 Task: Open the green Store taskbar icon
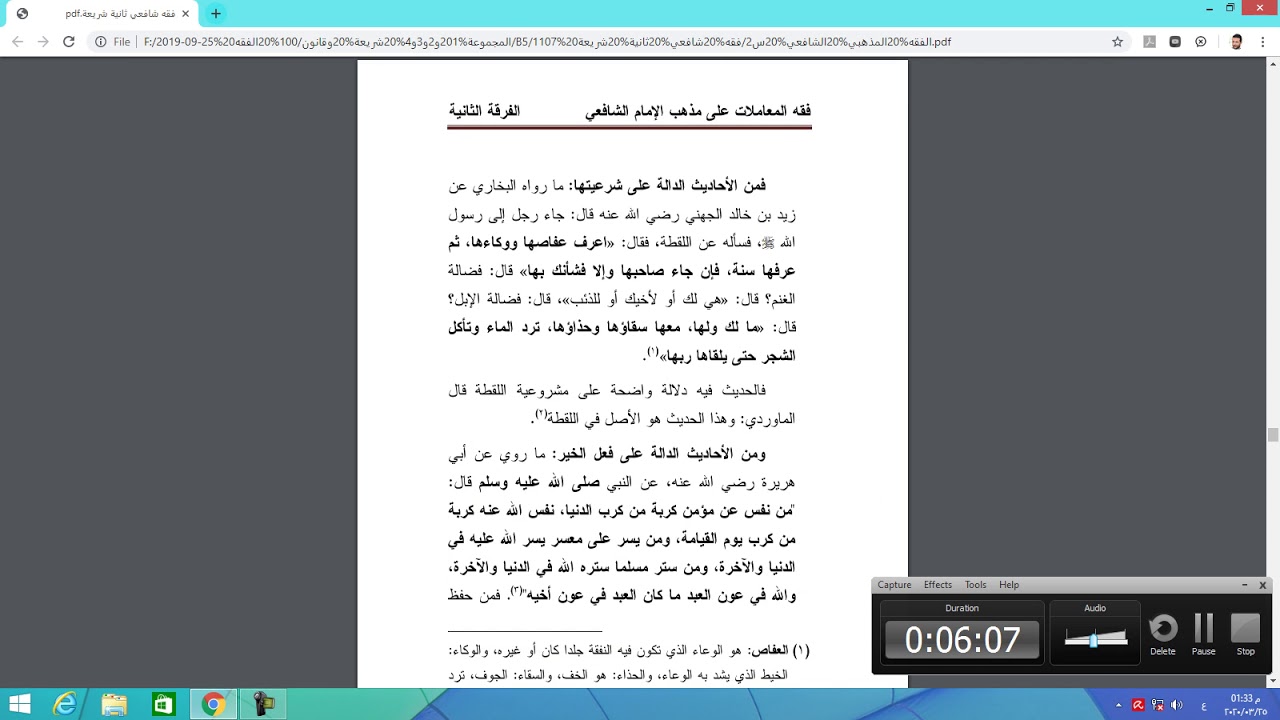click(163, 704)
